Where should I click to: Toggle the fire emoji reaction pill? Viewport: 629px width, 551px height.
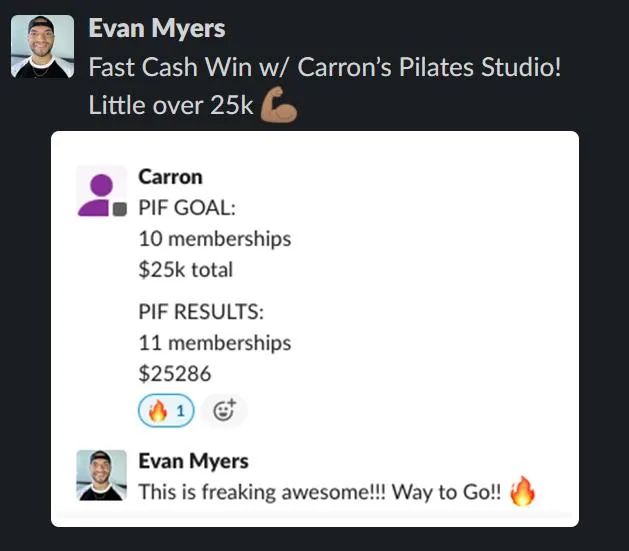166,411
